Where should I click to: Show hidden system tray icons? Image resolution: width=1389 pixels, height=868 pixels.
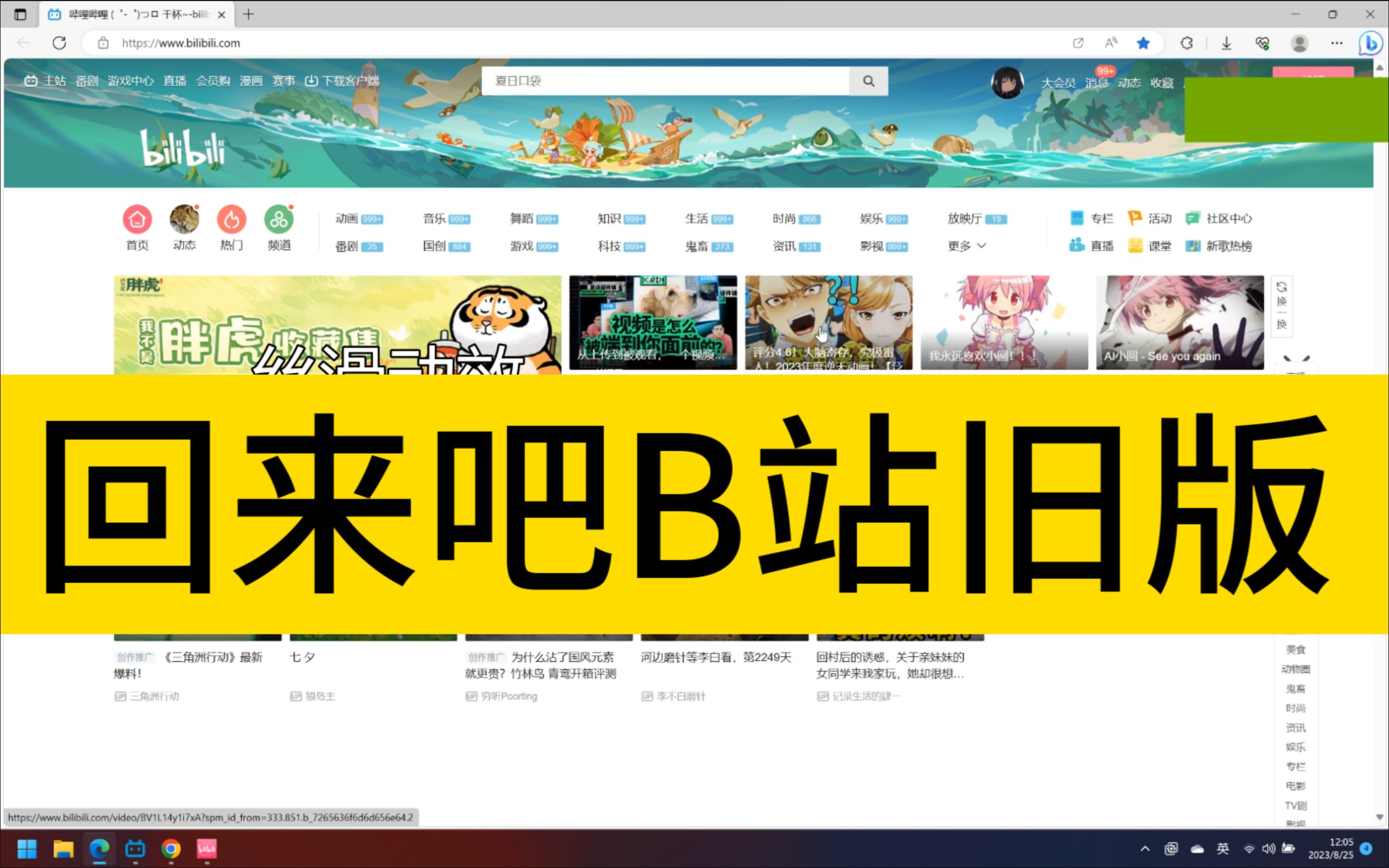(1145, 848)
